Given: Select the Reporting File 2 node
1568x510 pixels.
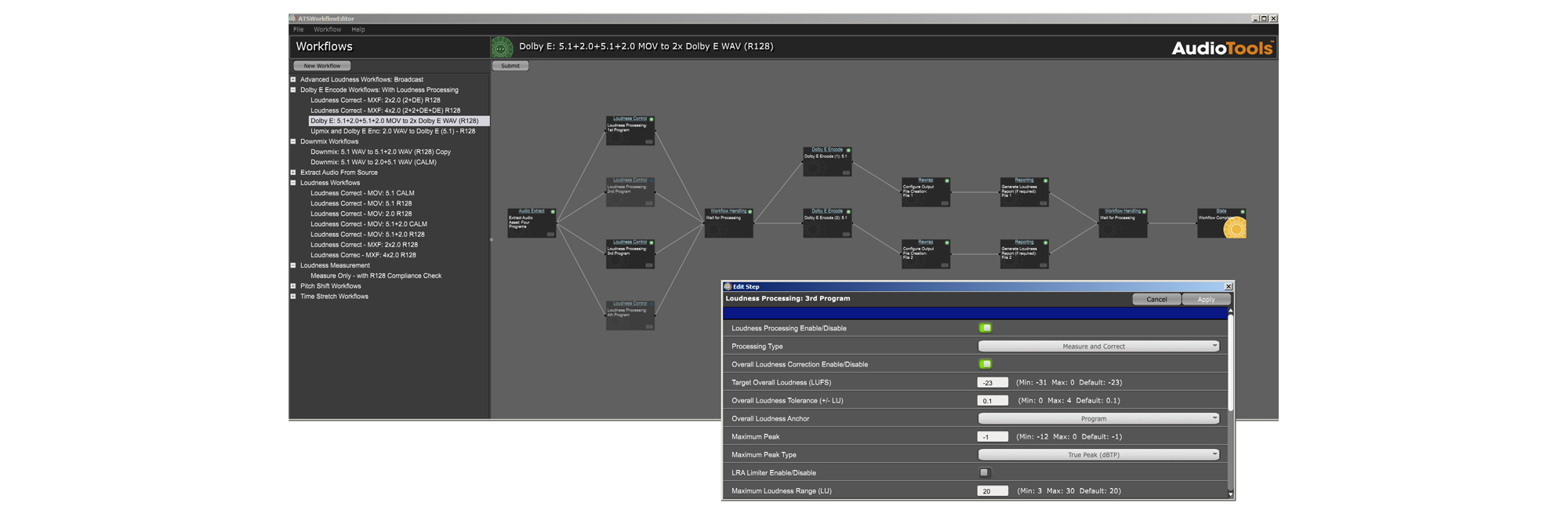Looking at the screenshot, I should 1025,254.
